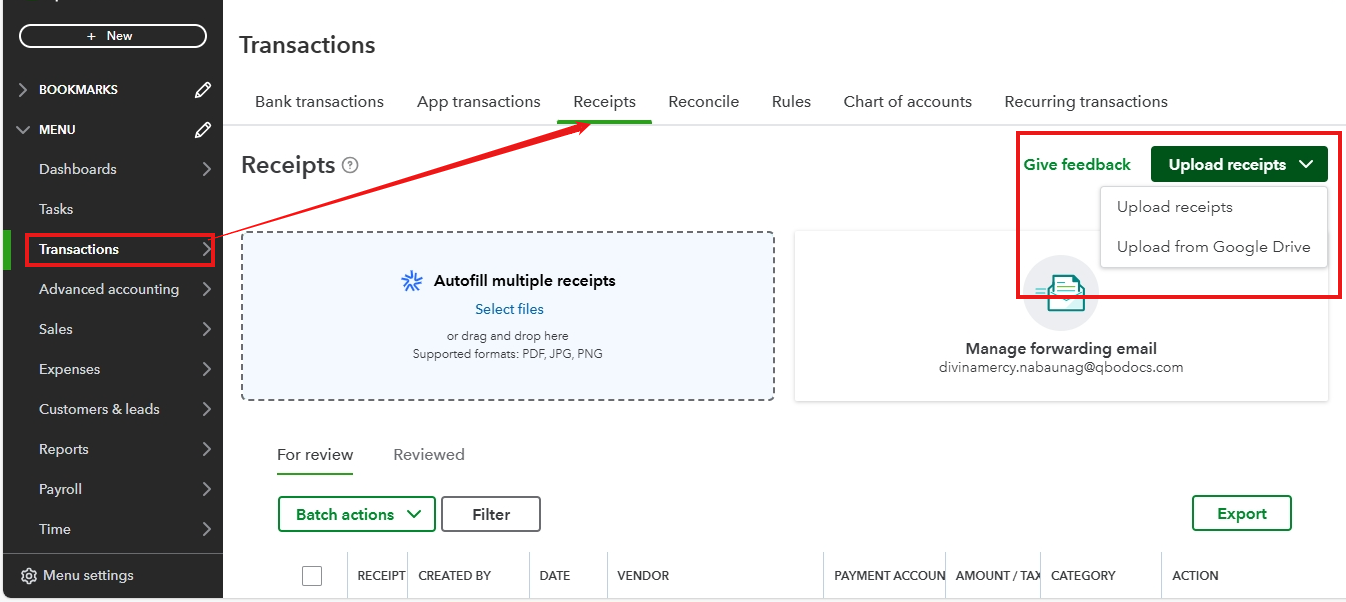Export the receipts list
1346x602 pixels.
[x=1241, y=513]
